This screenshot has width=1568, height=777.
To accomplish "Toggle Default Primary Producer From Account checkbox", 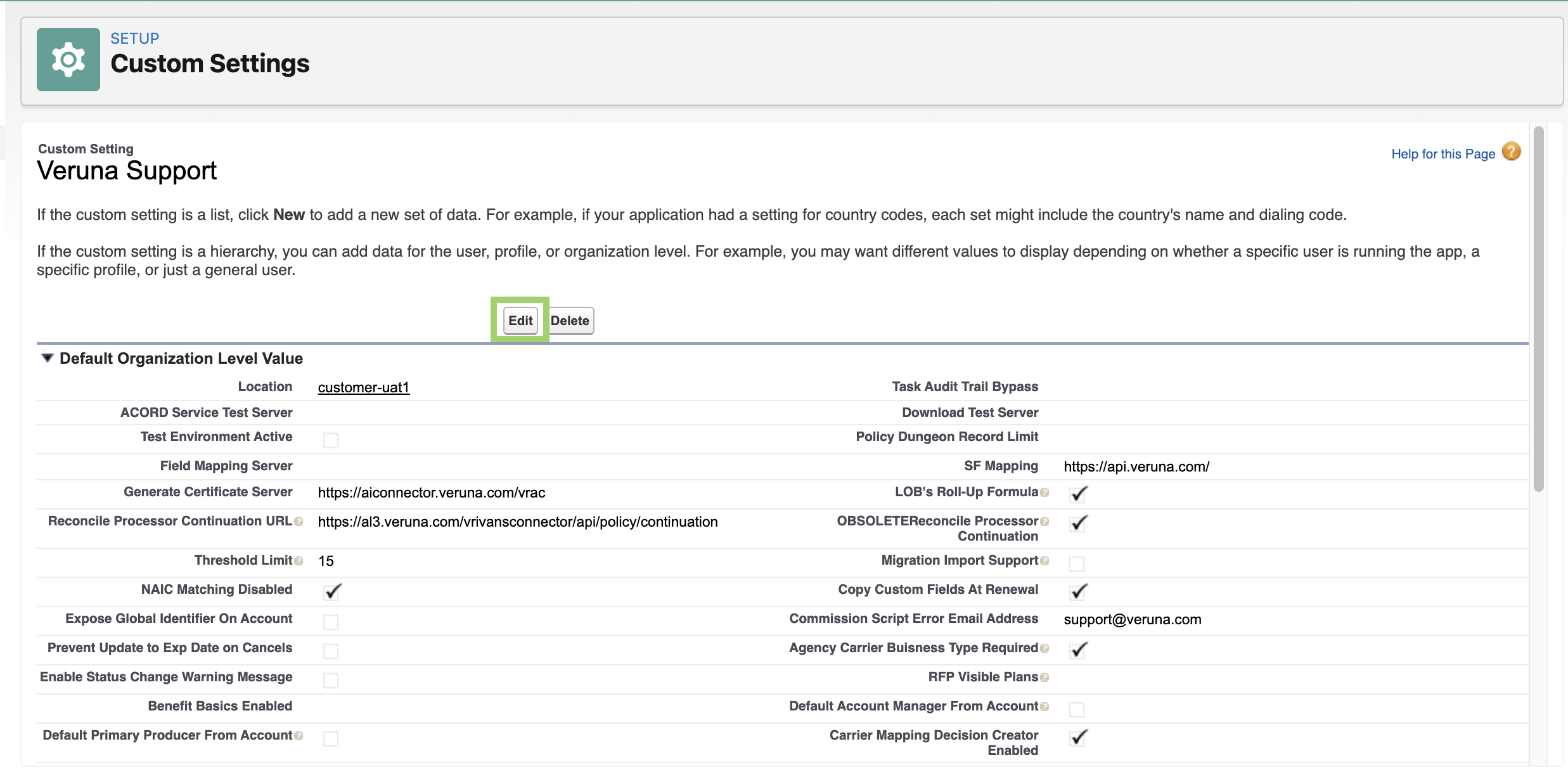I will [331, 738].
